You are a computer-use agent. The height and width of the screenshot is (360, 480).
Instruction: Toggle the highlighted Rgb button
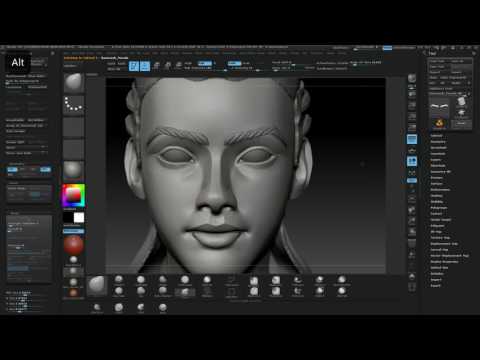point(205,63)
